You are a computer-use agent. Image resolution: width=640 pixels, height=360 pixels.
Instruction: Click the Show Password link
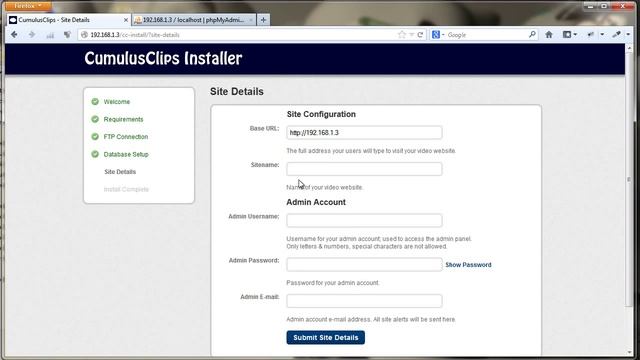(468, 265)
